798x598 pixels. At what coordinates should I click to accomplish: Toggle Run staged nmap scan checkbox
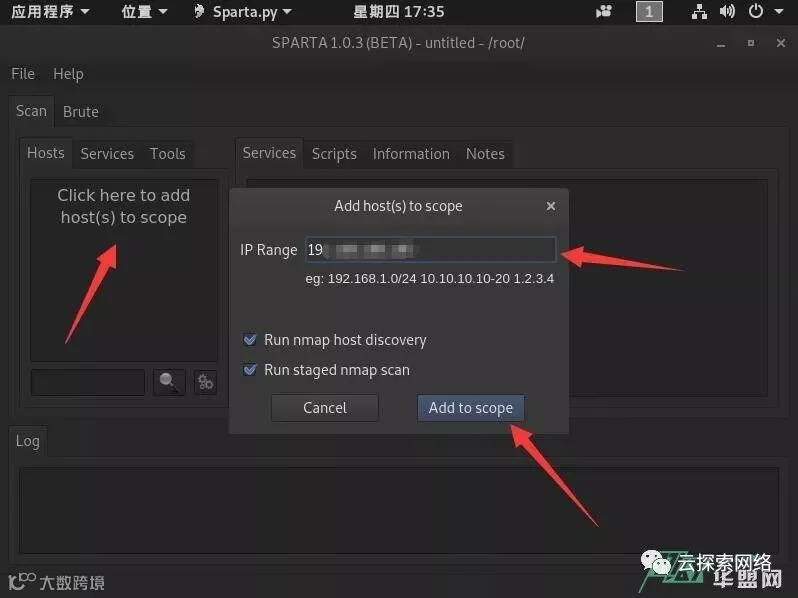[250, 369]
